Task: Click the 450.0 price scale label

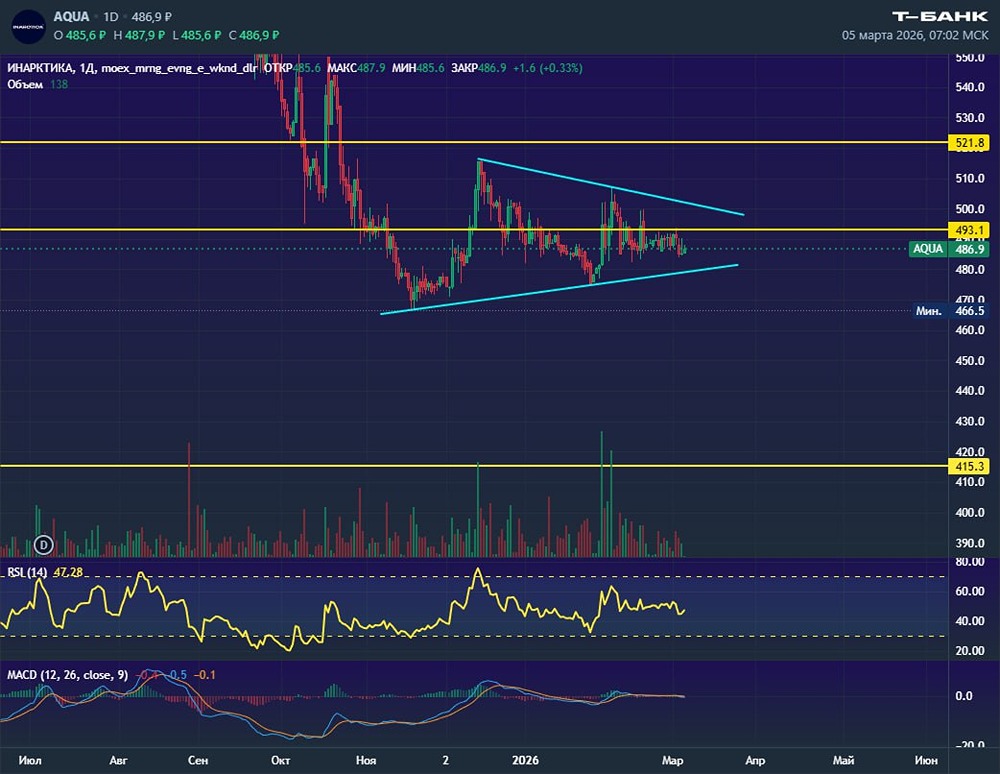Action: pos(970,361)
